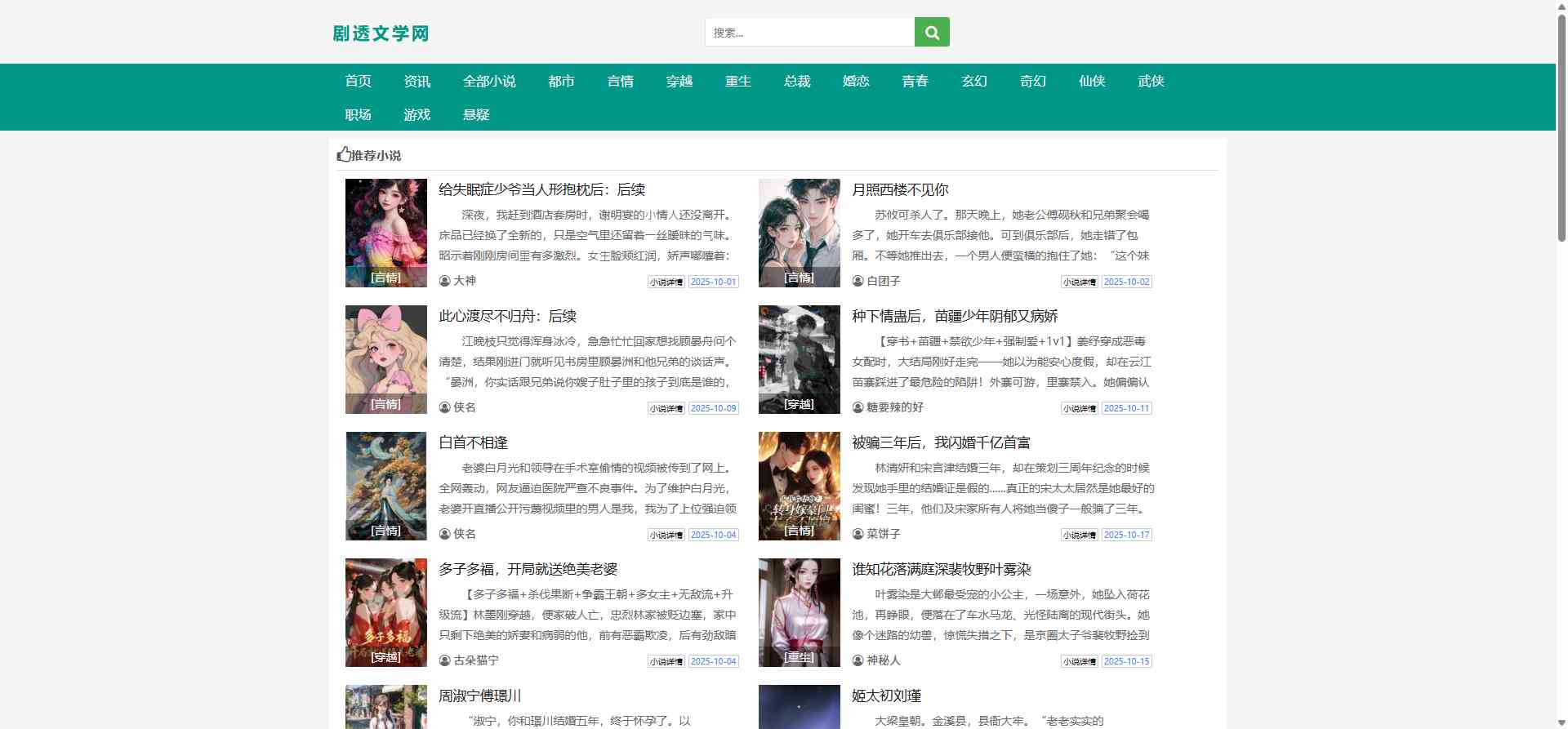Open novel title 月照西楼不见你
This screenshot has height=729, width=1568.
point(900,189)
